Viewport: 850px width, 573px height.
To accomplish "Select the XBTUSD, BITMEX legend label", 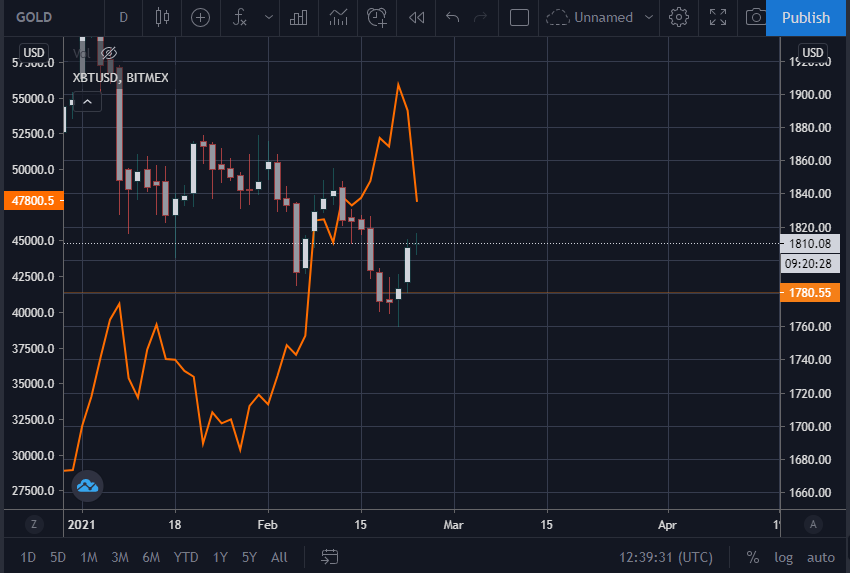I will (121, 78).
